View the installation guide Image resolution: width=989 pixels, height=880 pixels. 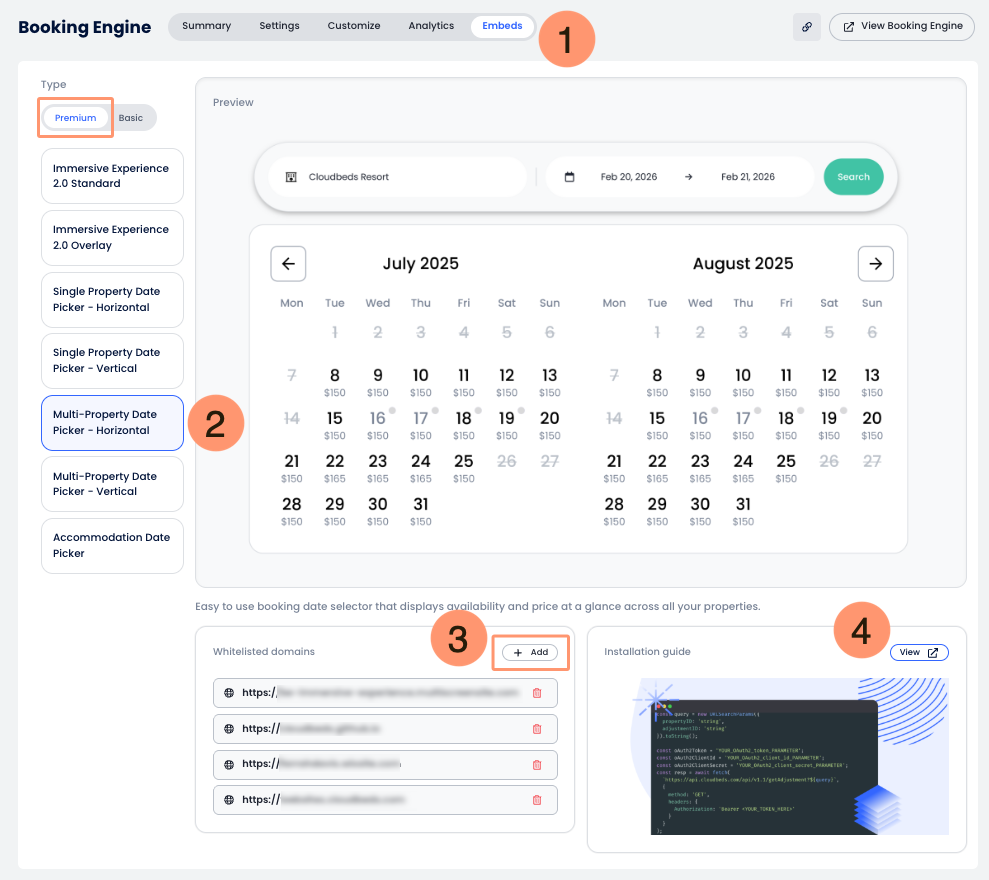click(918, 652)
